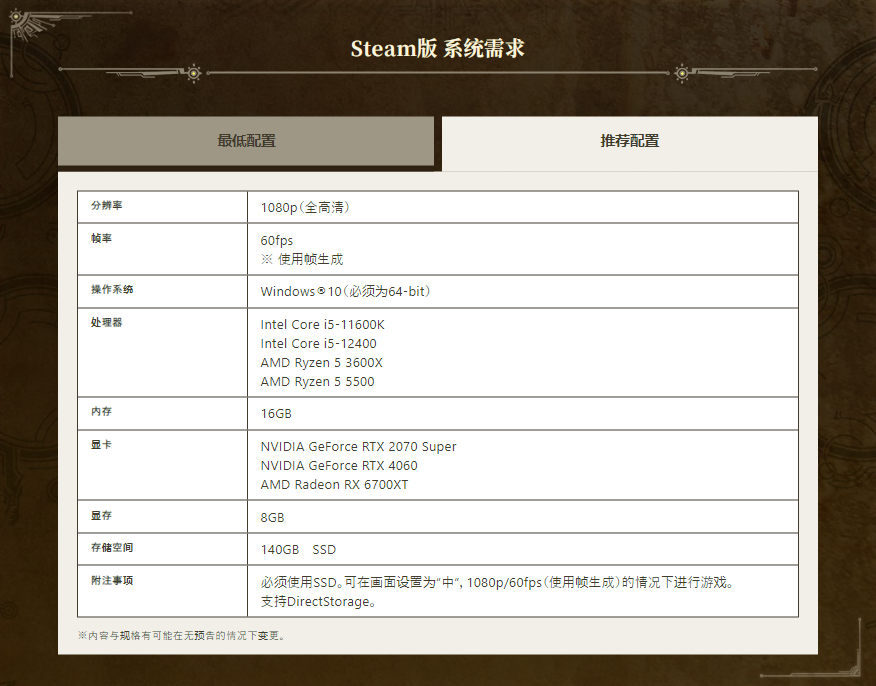
Task: Click the footnote about specs changing without notice
Action: coord(181,635)
